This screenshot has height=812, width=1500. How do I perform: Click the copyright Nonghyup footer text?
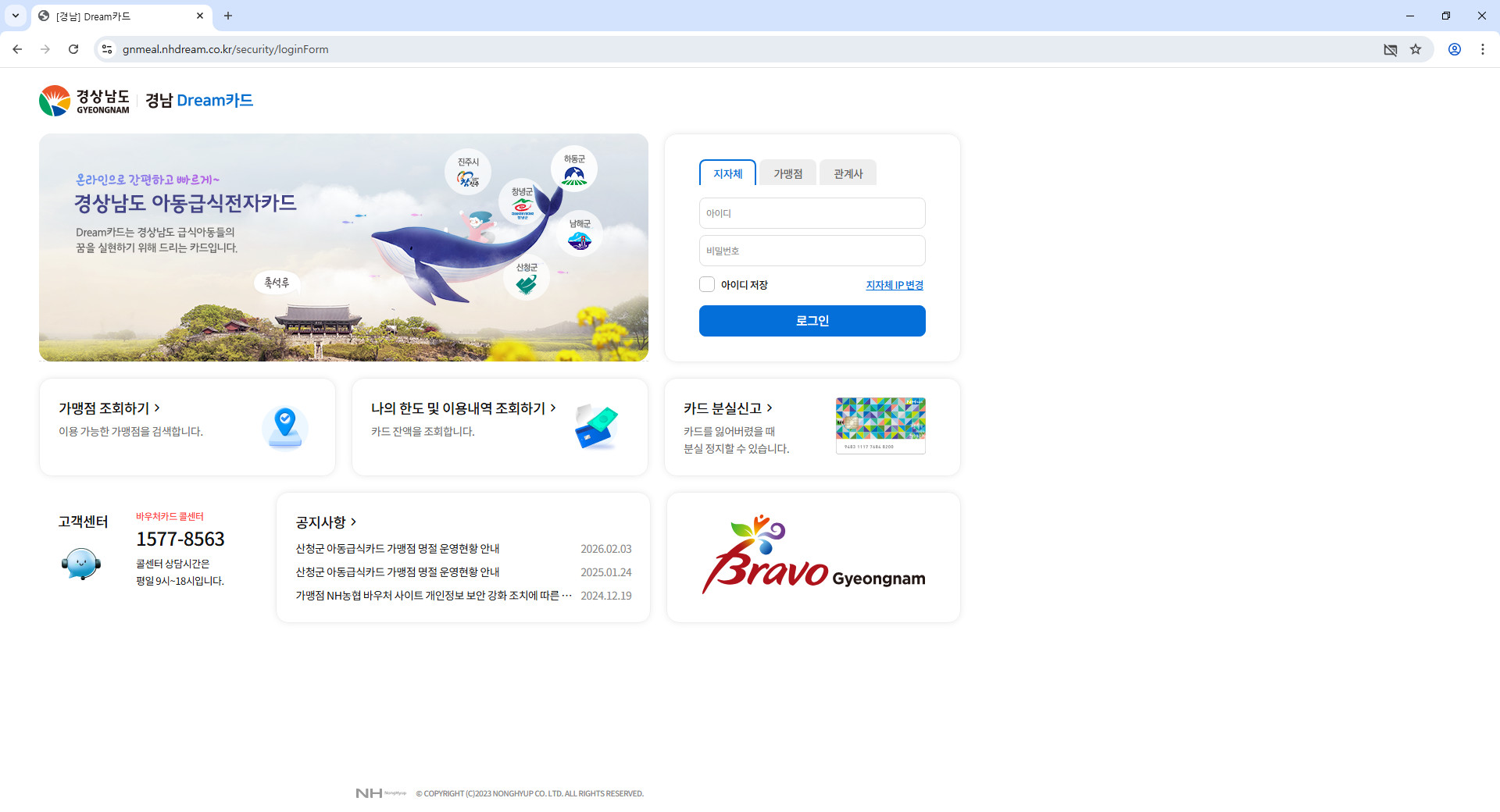(530, 793)
